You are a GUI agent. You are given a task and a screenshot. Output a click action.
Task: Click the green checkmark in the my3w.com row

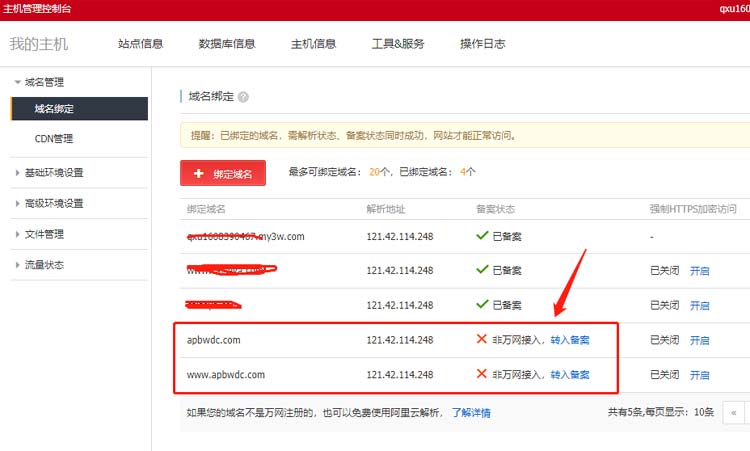coord(482,236)
